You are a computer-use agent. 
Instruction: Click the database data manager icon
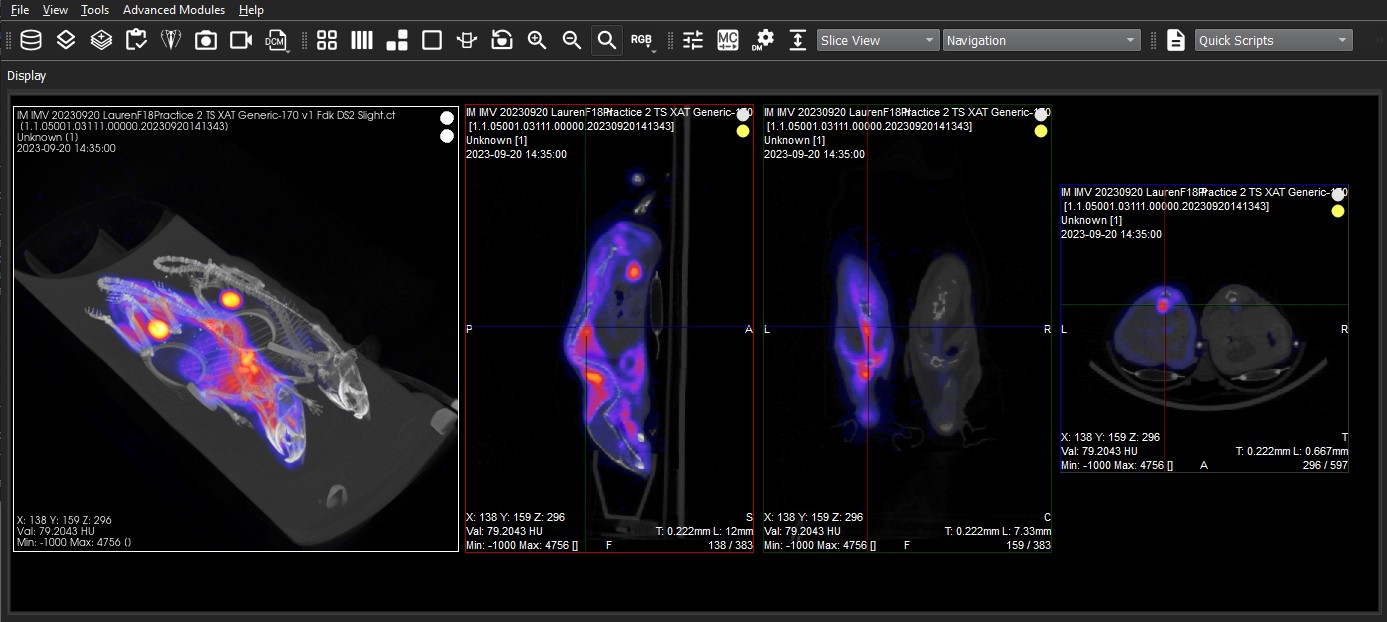pos(31,40)
